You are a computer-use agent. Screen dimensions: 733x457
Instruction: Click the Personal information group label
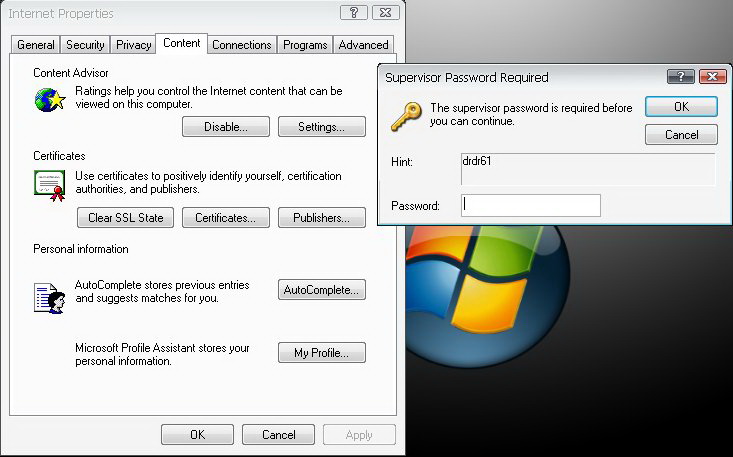(81, 249)
